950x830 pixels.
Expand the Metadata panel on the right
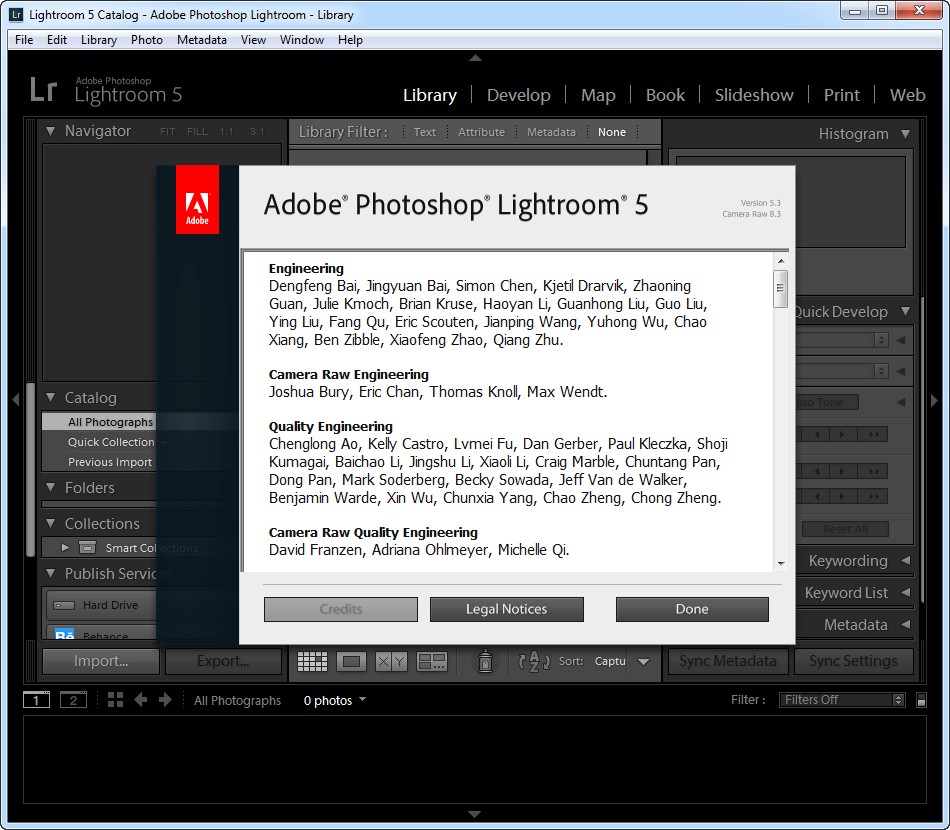(905, 624)
